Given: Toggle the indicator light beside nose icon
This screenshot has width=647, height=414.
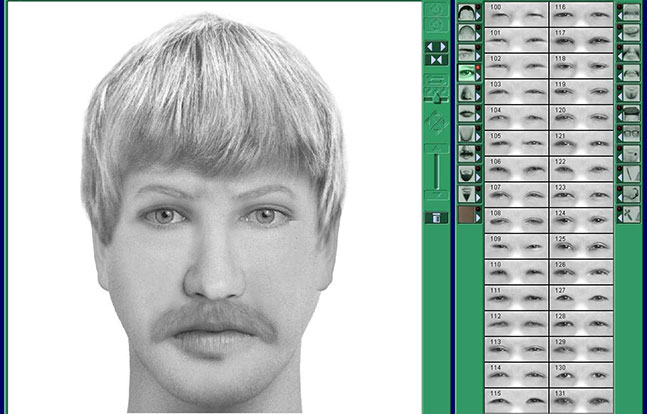Looking at the screenshot, I should (x=478, y=88).
